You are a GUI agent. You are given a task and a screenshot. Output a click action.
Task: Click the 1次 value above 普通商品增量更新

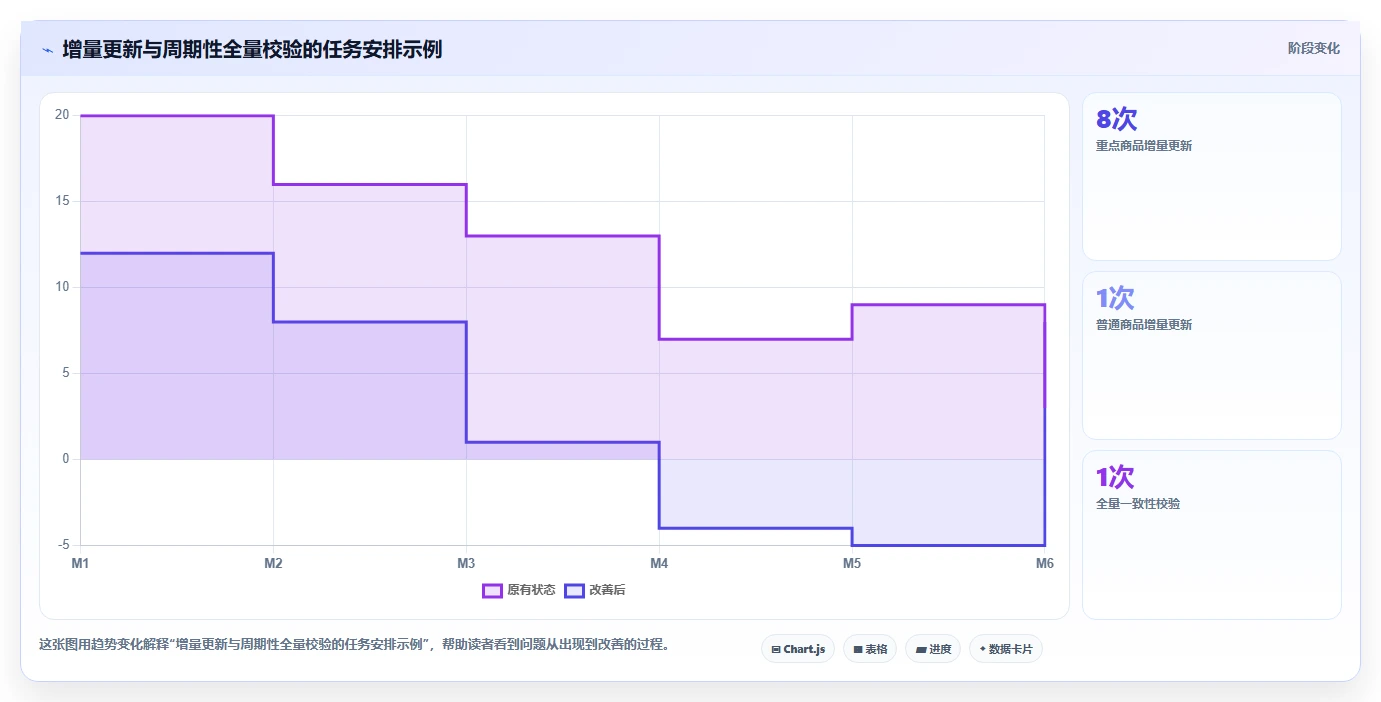(1115, 298)
